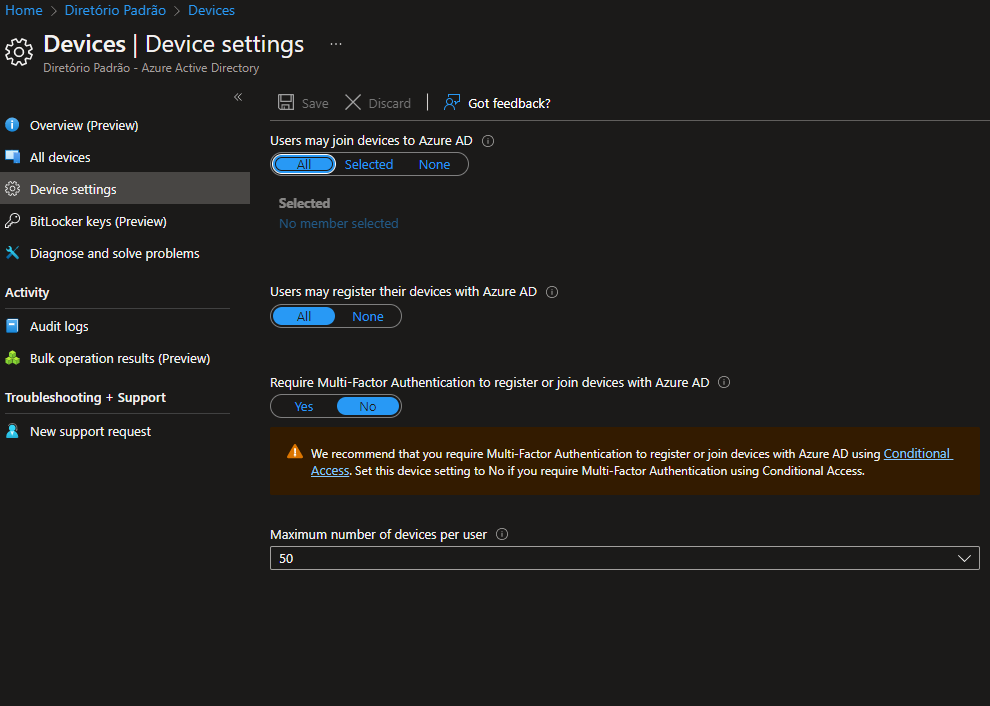
Task: Click Troubleshooting + Support heading
Action: point(85,397)
